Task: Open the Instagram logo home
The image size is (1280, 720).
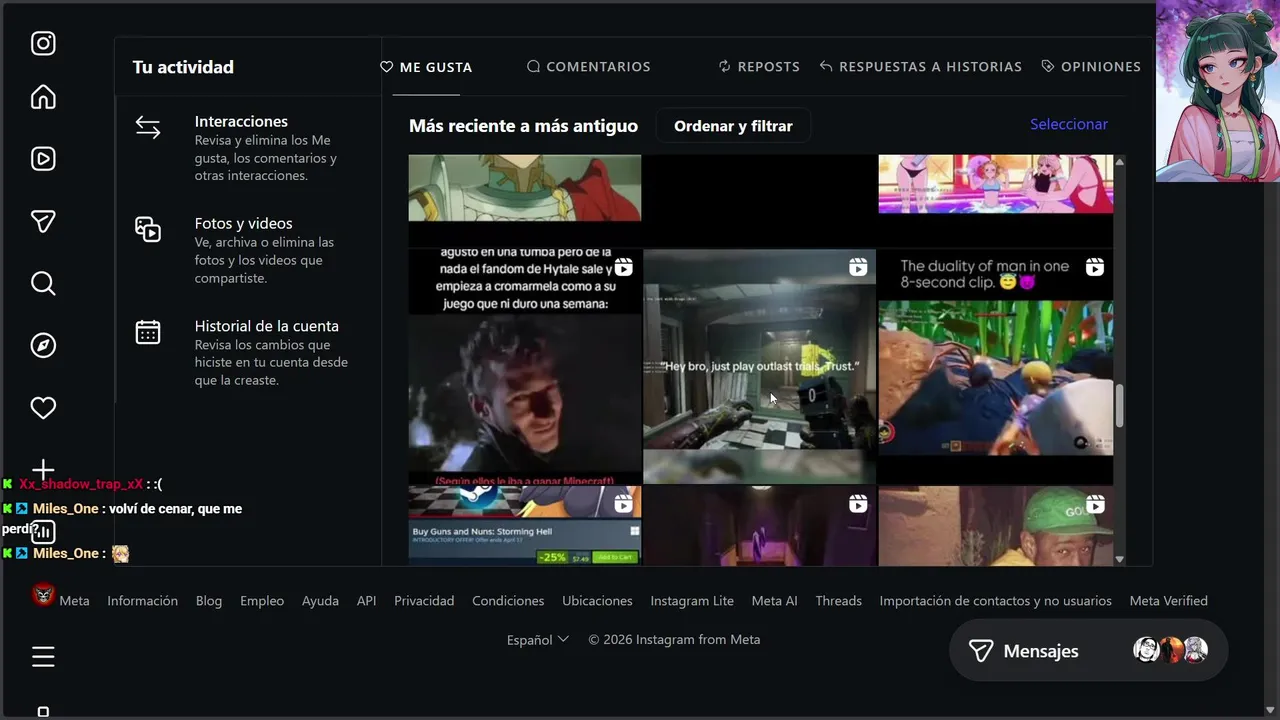Action: 43,43
